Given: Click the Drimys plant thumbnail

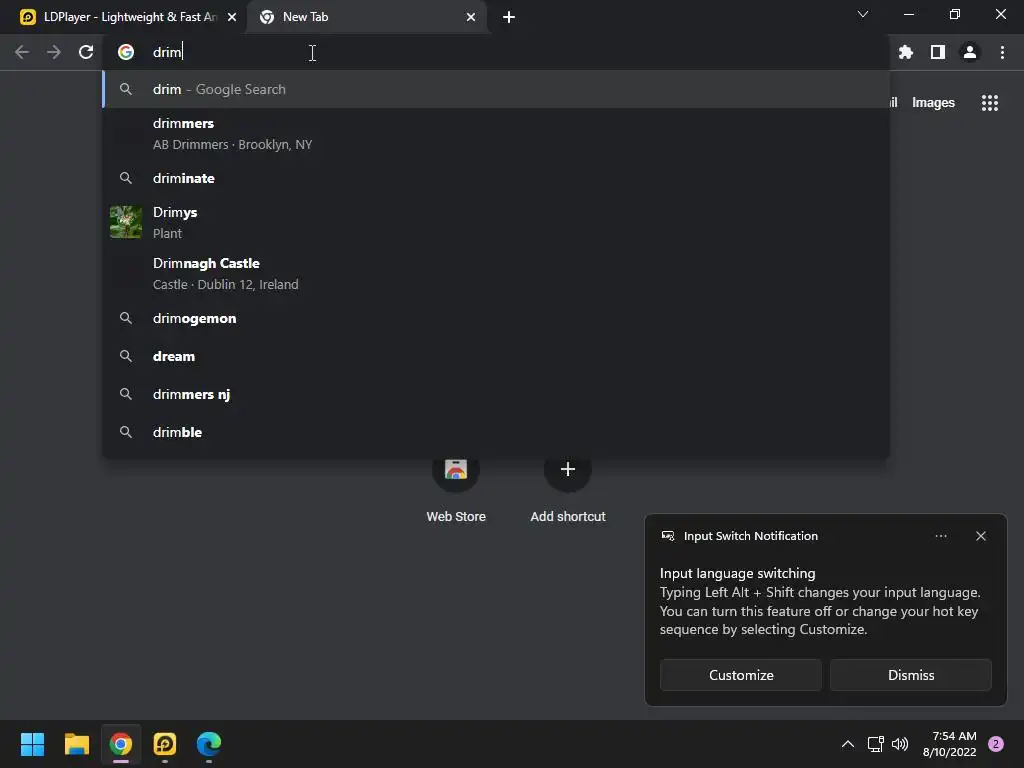Looking at the screenshot, I should pos(126,222).
